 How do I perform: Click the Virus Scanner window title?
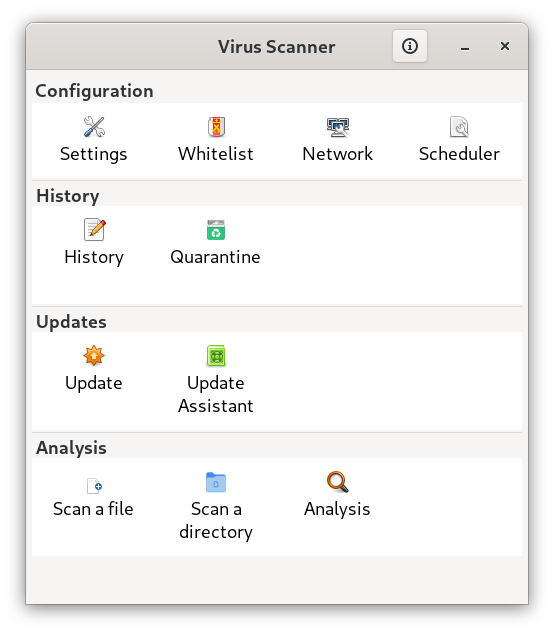pos(277,47)
